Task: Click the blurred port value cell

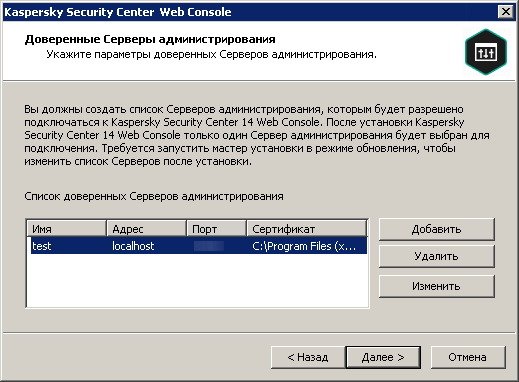Action: (x=209, y=246)
